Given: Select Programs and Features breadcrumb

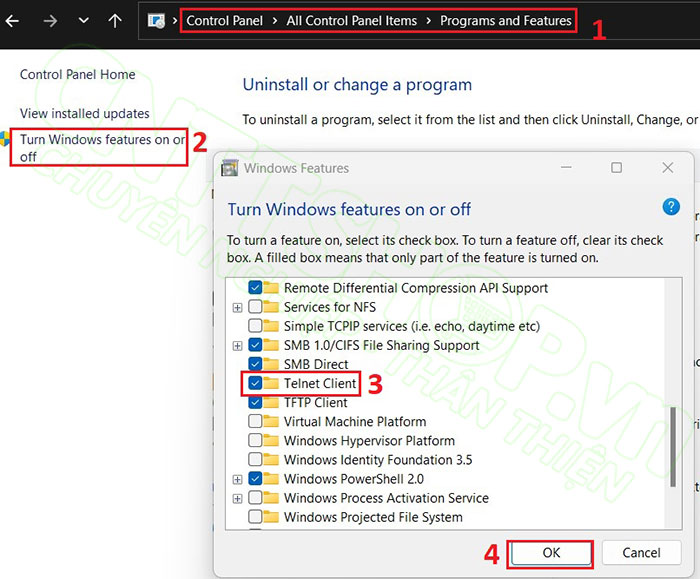Looking at the screenshot, I should pyautogui.click(x=506, y=21).
